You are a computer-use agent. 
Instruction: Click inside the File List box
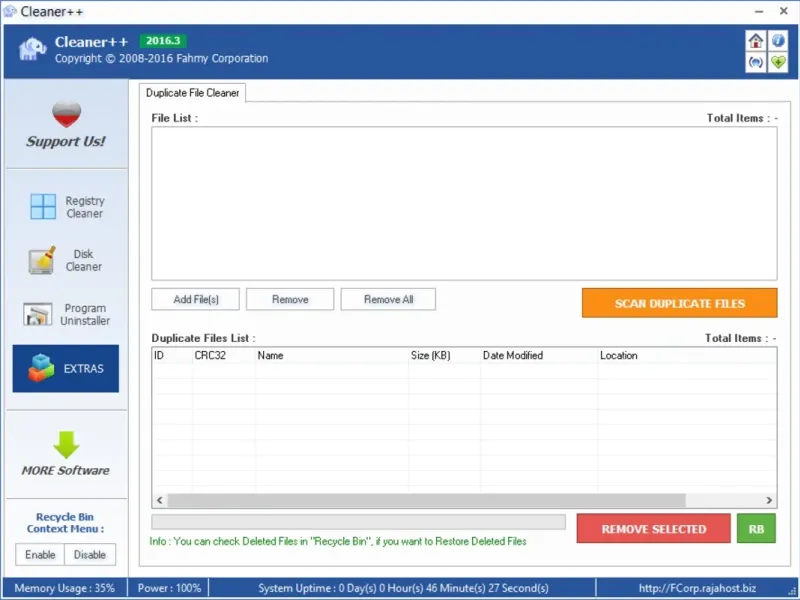[464, 203]
